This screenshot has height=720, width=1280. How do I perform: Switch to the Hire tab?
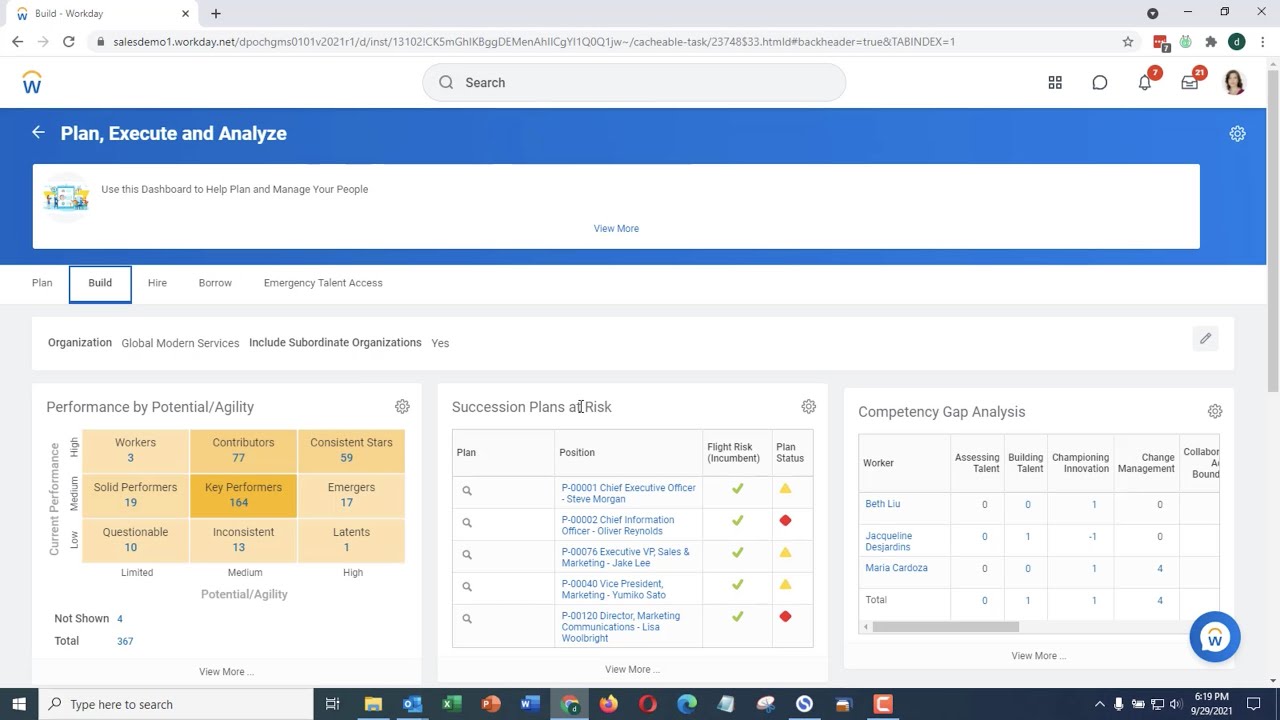click(157, 283)
